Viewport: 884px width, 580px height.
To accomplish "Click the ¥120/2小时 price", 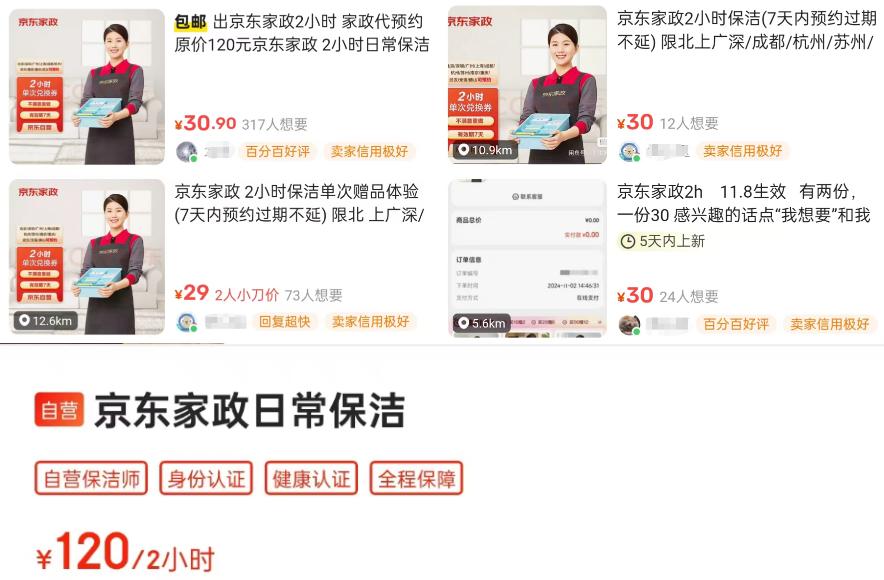I will click(125, 552).
